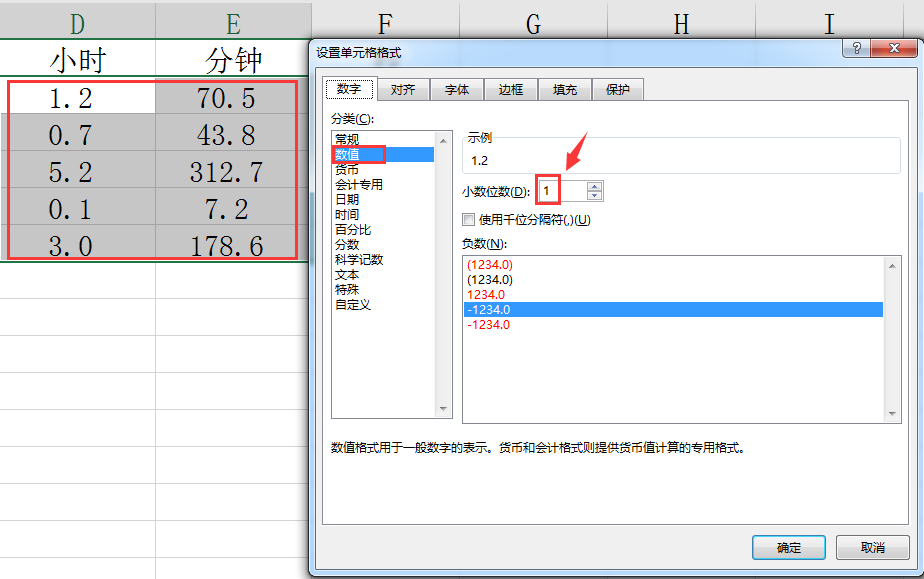Pick 会计专用 category
This screenshot has width=924, height=579.
[x=383, y=184]
